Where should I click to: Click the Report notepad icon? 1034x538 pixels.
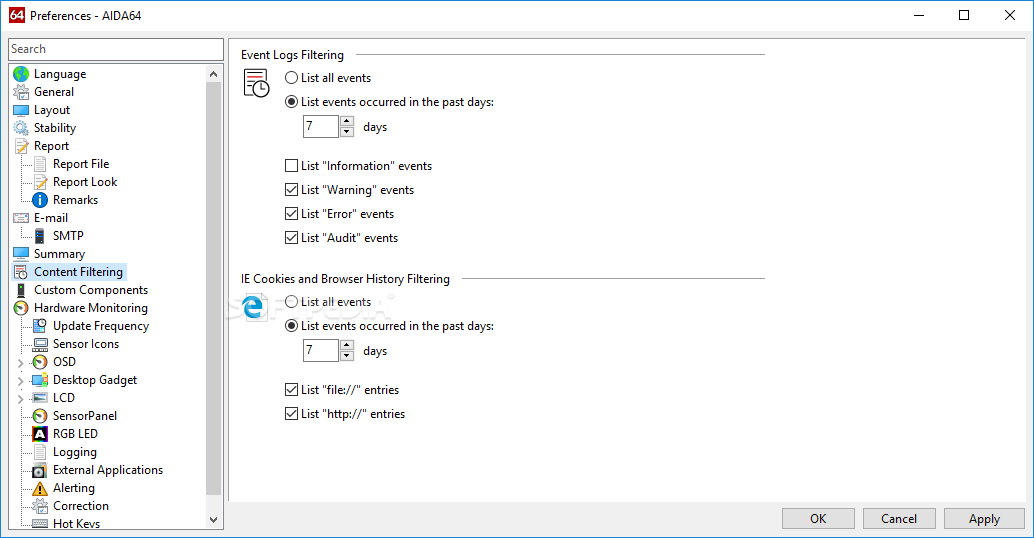[21, 146]
